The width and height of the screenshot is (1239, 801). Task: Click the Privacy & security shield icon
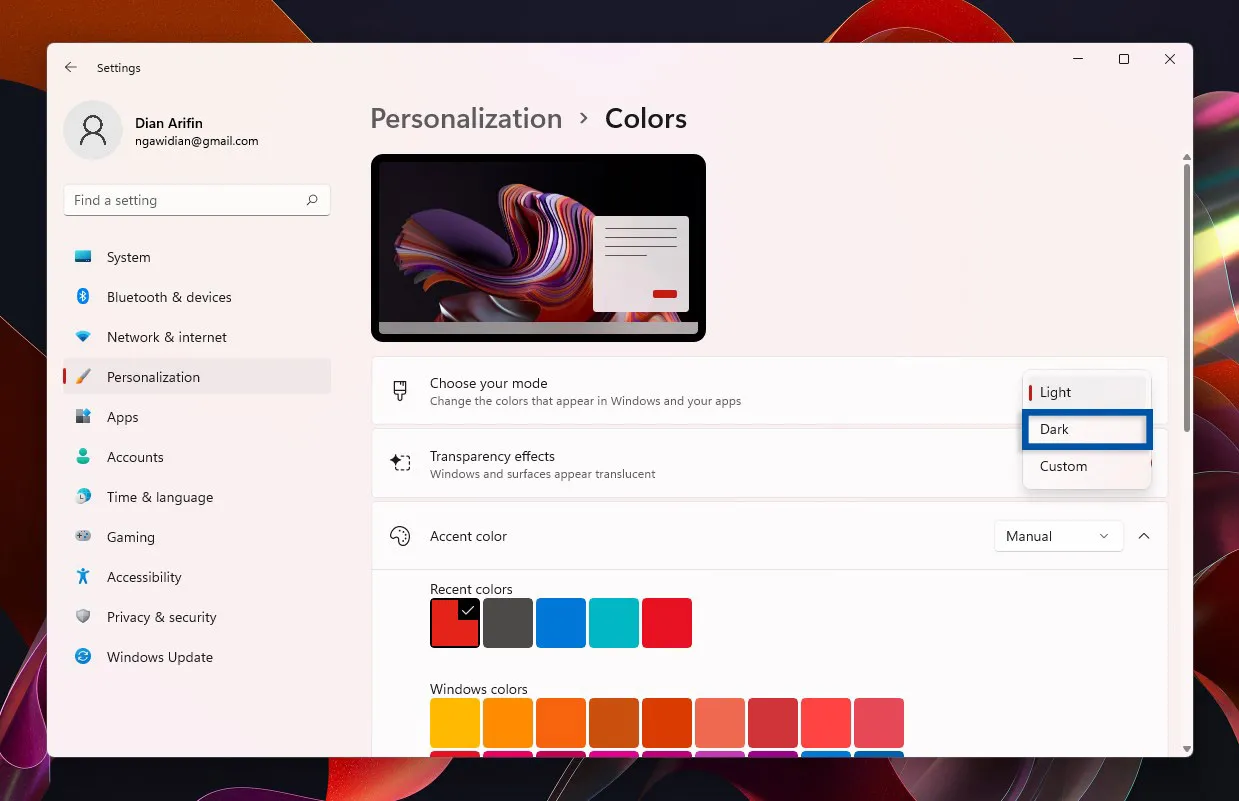click(83, 617)
